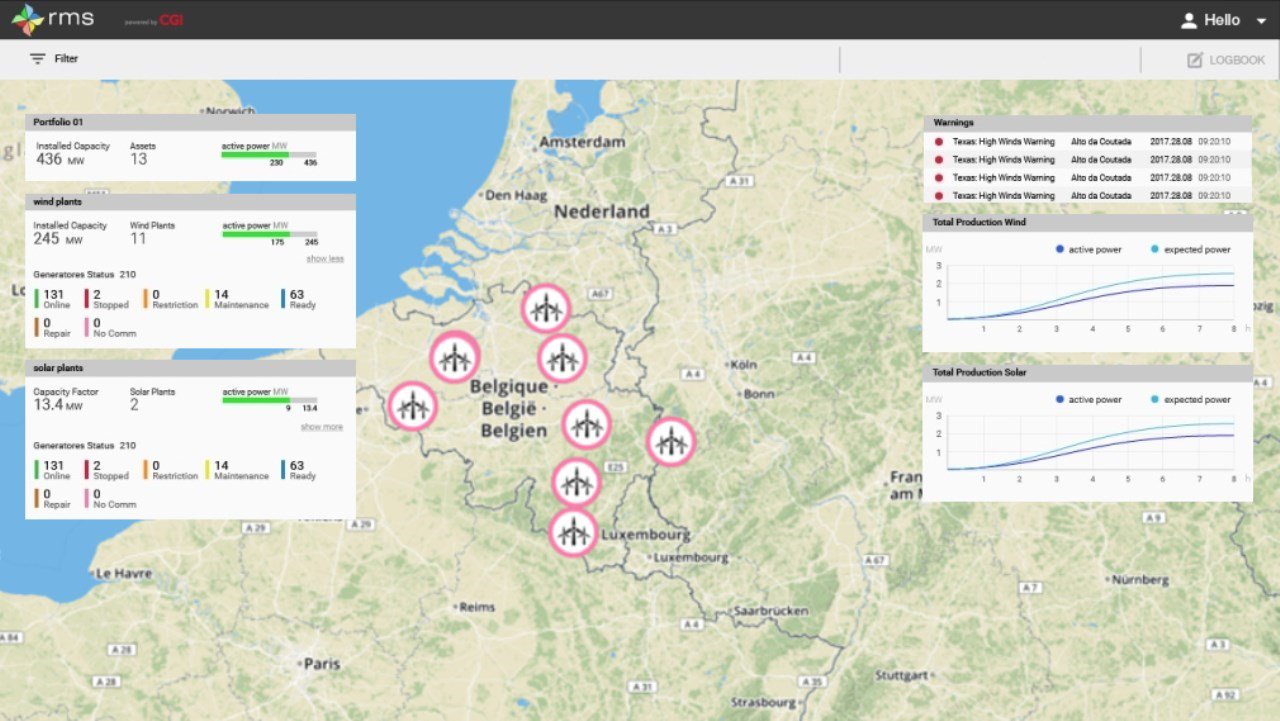Select turbine marker directly above Belgique label
1280x721 pixels.
pyautogui.click(x=562, y=358)
